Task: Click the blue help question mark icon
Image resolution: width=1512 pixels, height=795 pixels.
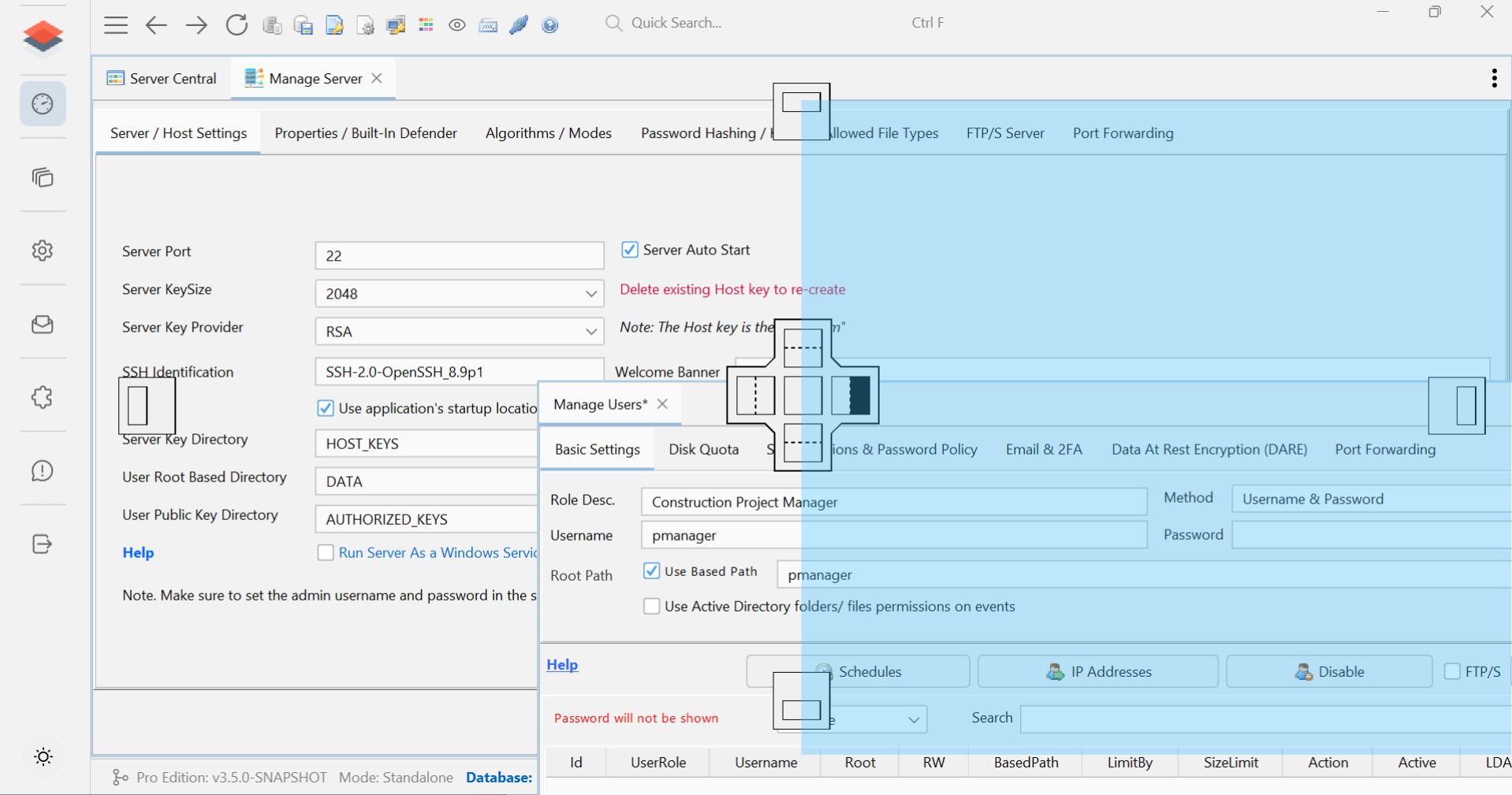Action: point(550,25)
